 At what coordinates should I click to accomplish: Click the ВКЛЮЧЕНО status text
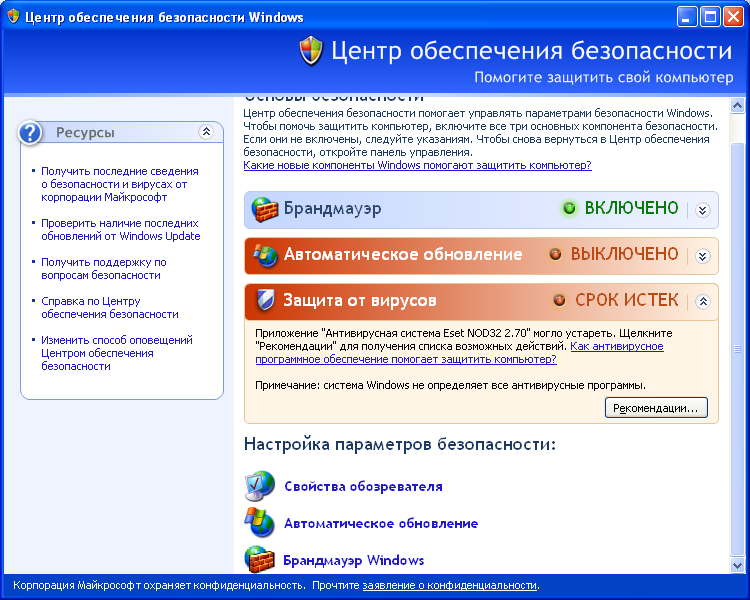click(x=631, y=208)
